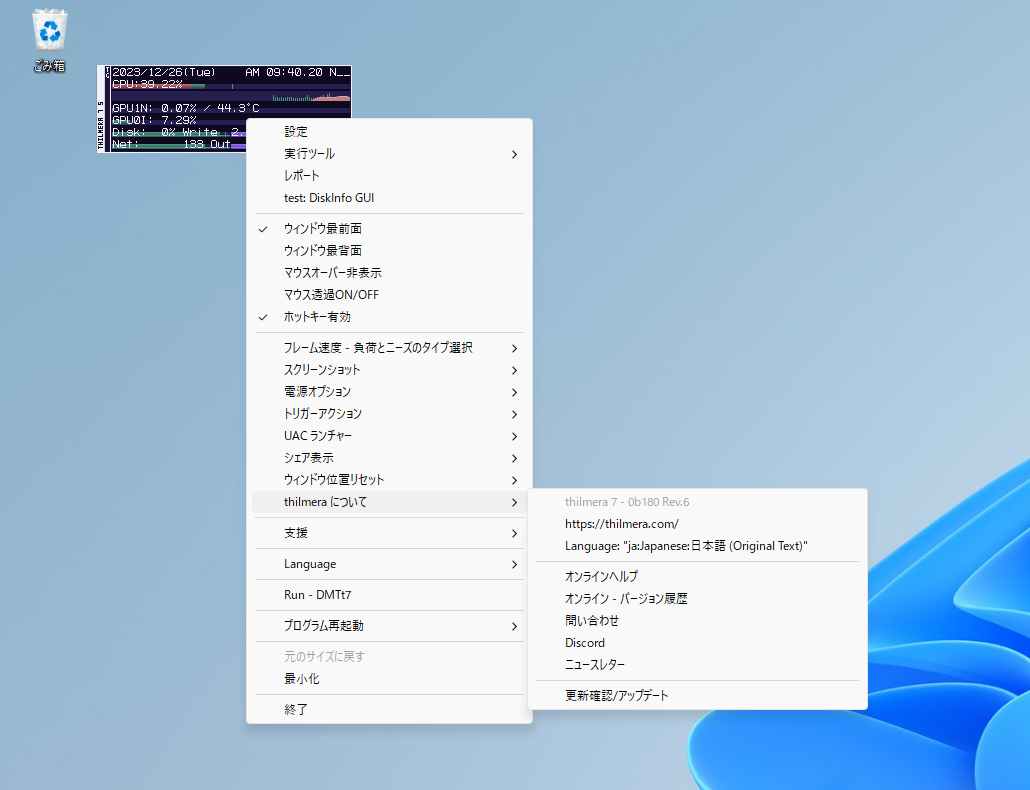Enable ウィンドウ最背面 option
This screenshot has height=790, width=1030.
389,250
